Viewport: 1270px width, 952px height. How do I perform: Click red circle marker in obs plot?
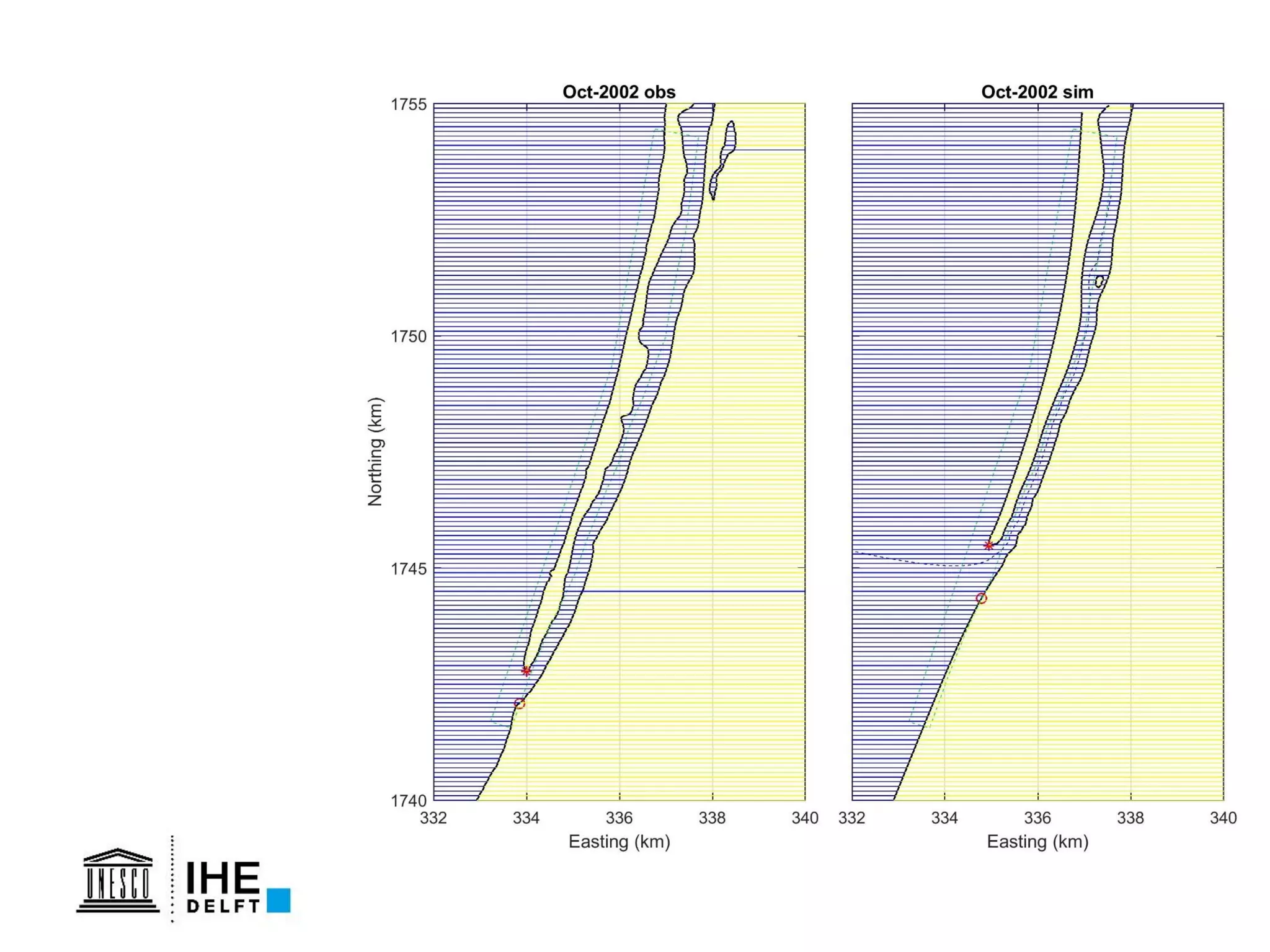520,703
